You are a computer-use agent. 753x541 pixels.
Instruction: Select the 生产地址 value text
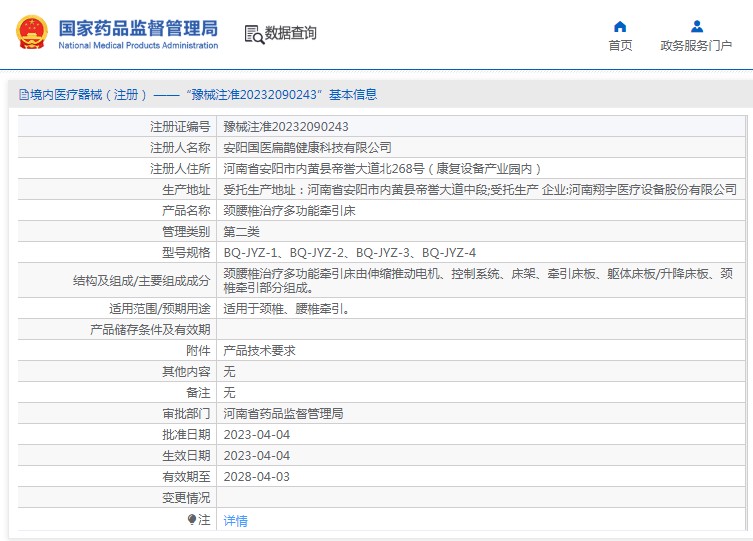(x=480, y=190)
